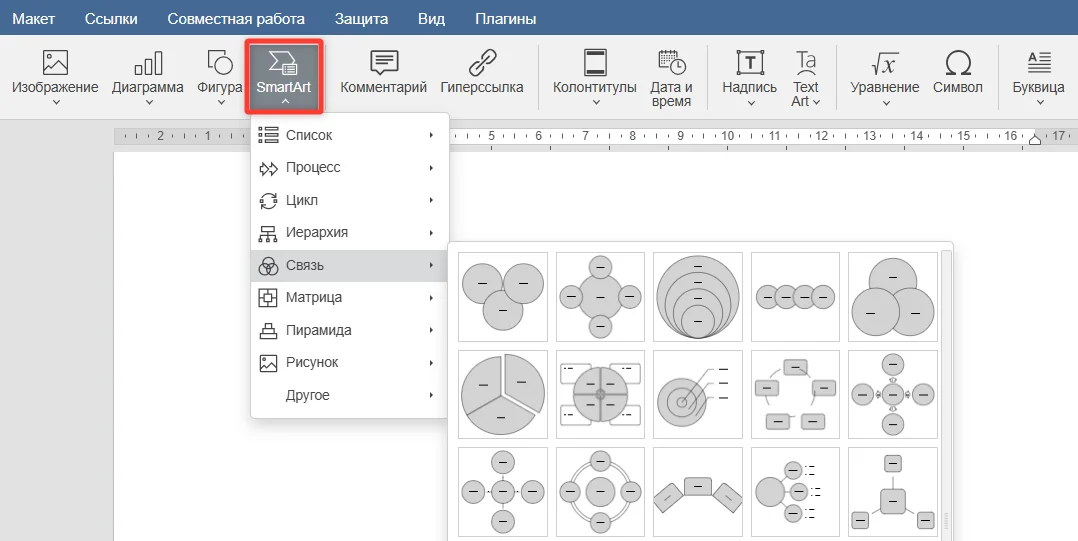Image resolution: width=1078 pixels, height=541 pixels.
Task: Expand the Изображение dropdown arrow
Action: pos(56,102)
